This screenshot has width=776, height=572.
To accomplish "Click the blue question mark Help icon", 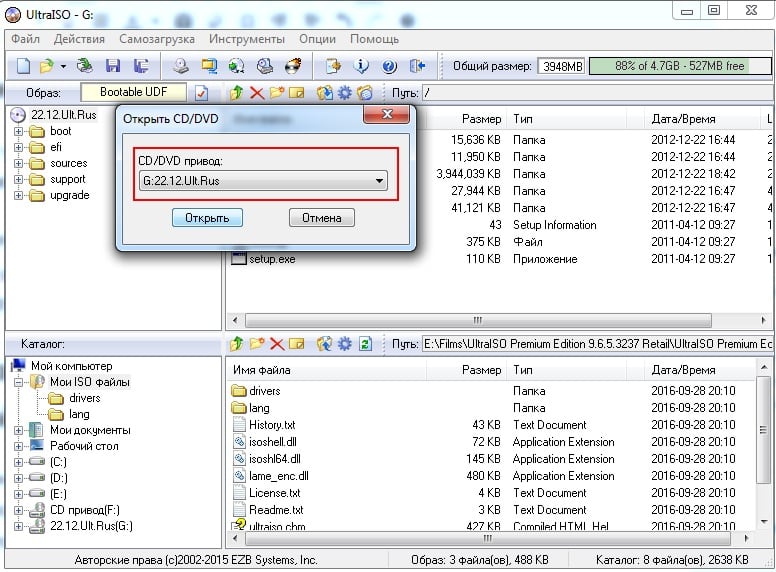I will [x=389, y=66].
